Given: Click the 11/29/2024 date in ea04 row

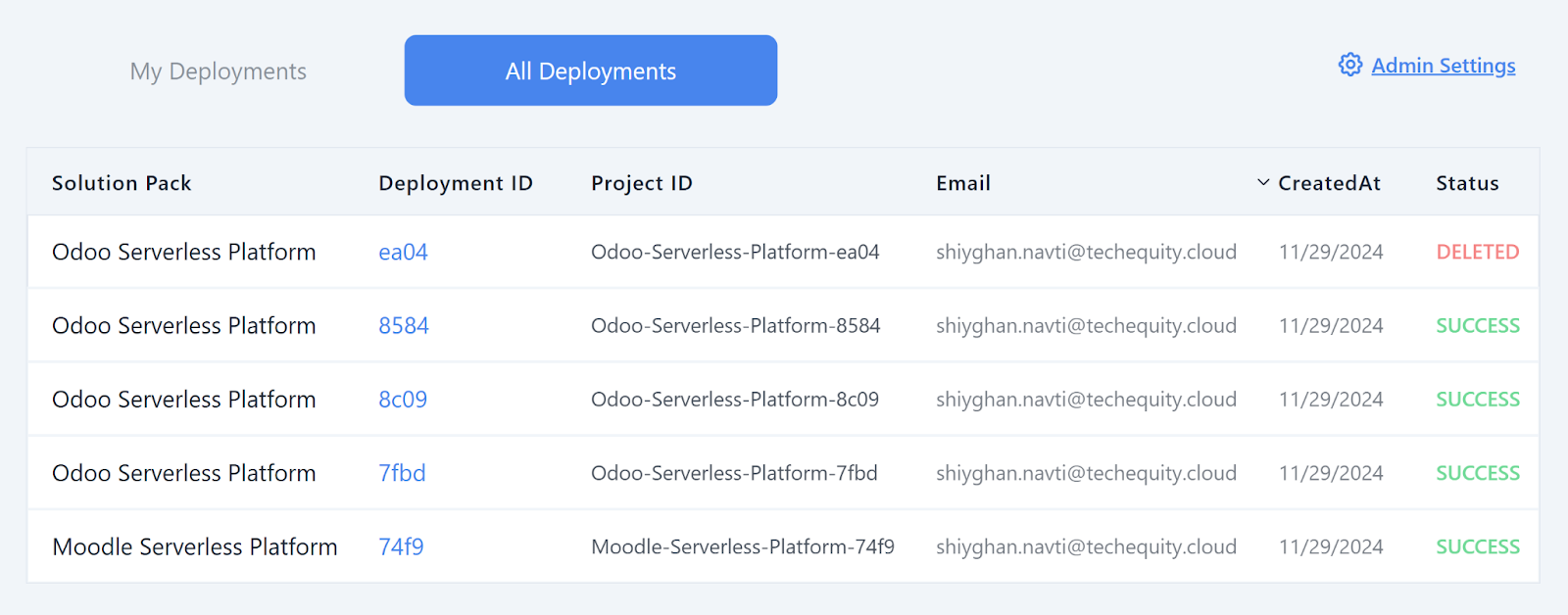Looking at the screenshot, I should [x=1331, y=252].
